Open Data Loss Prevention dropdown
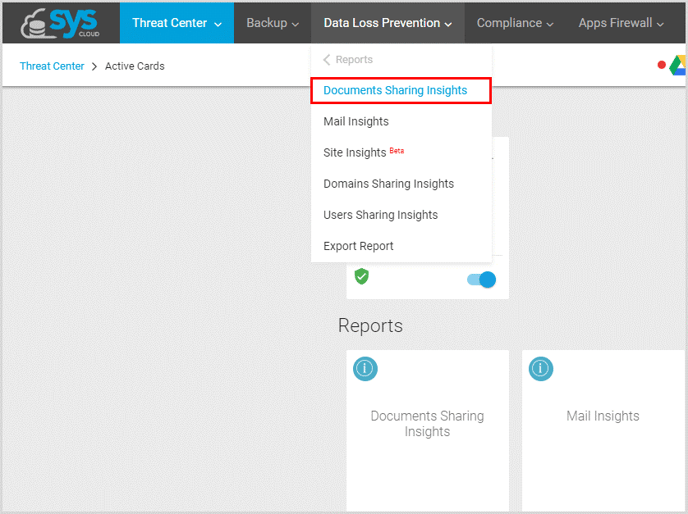This screenshot has width=688, height=514. 387,23
